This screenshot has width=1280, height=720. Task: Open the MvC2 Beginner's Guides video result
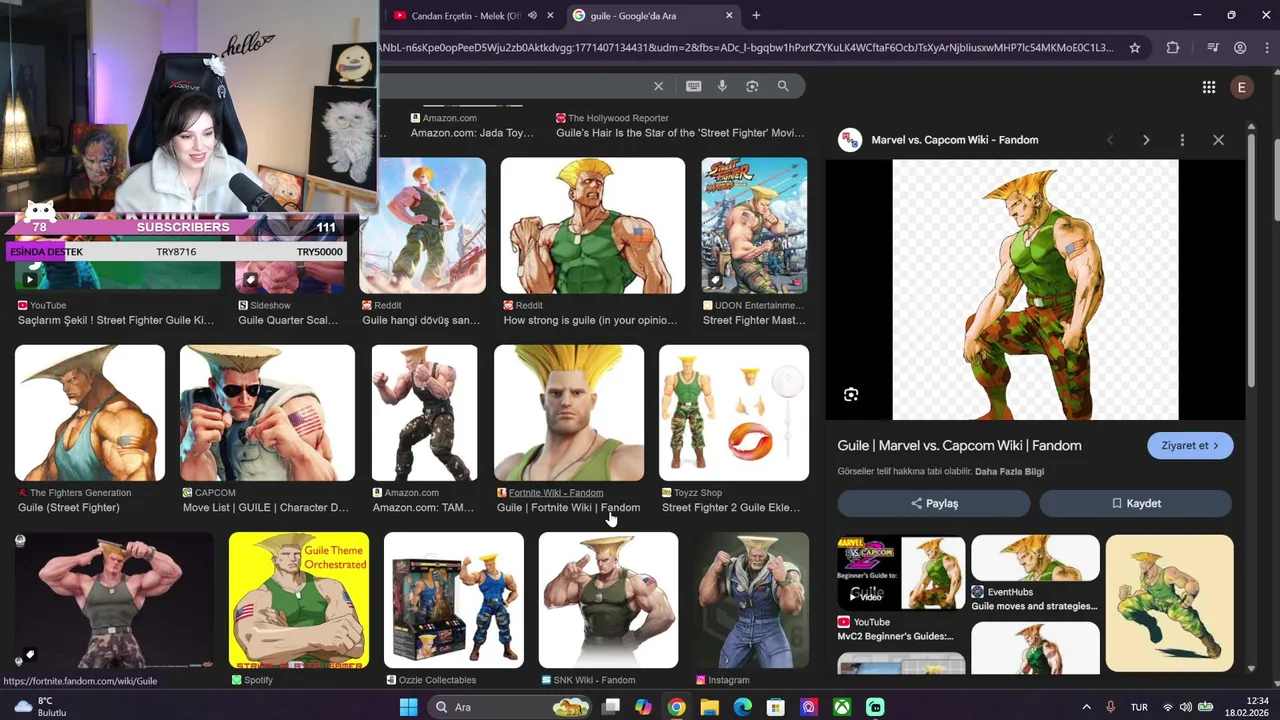[901, 590]
